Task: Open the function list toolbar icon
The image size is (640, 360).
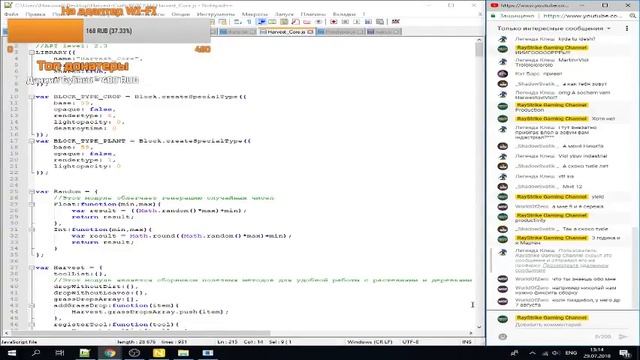Action: point(295,22)
